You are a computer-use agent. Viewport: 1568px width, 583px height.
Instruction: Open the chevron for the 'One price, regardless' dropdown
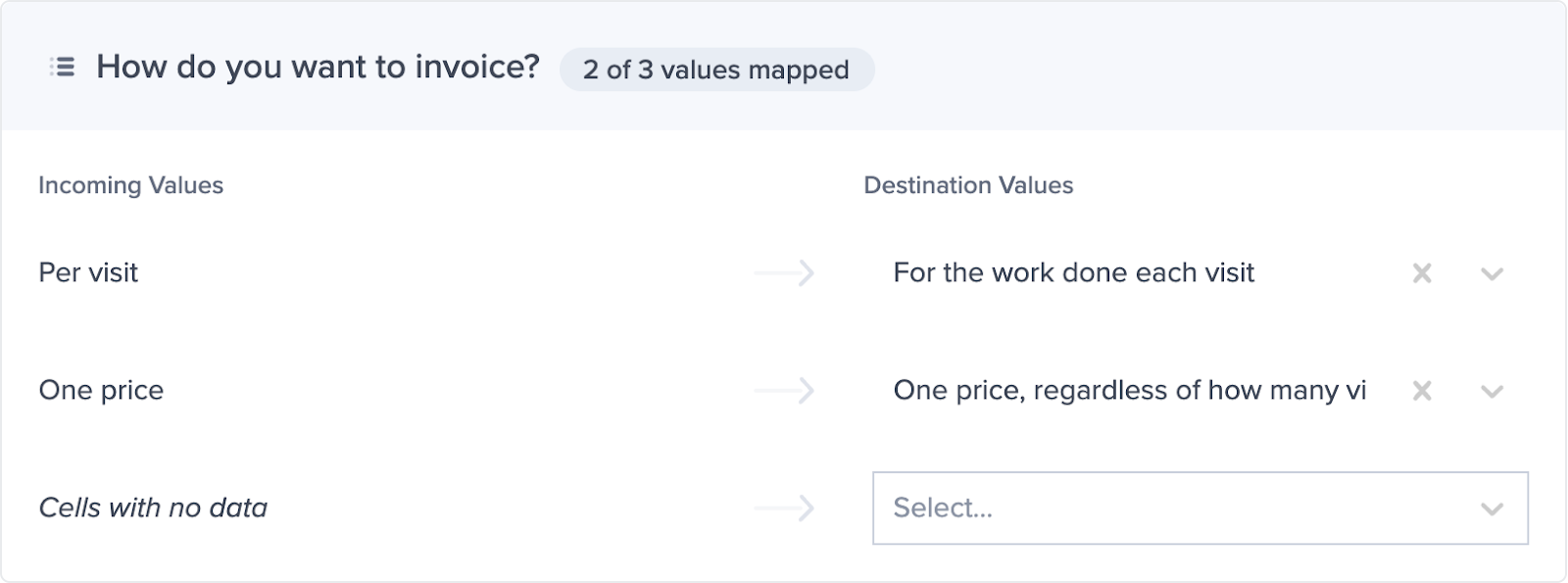click(1492, 391)
